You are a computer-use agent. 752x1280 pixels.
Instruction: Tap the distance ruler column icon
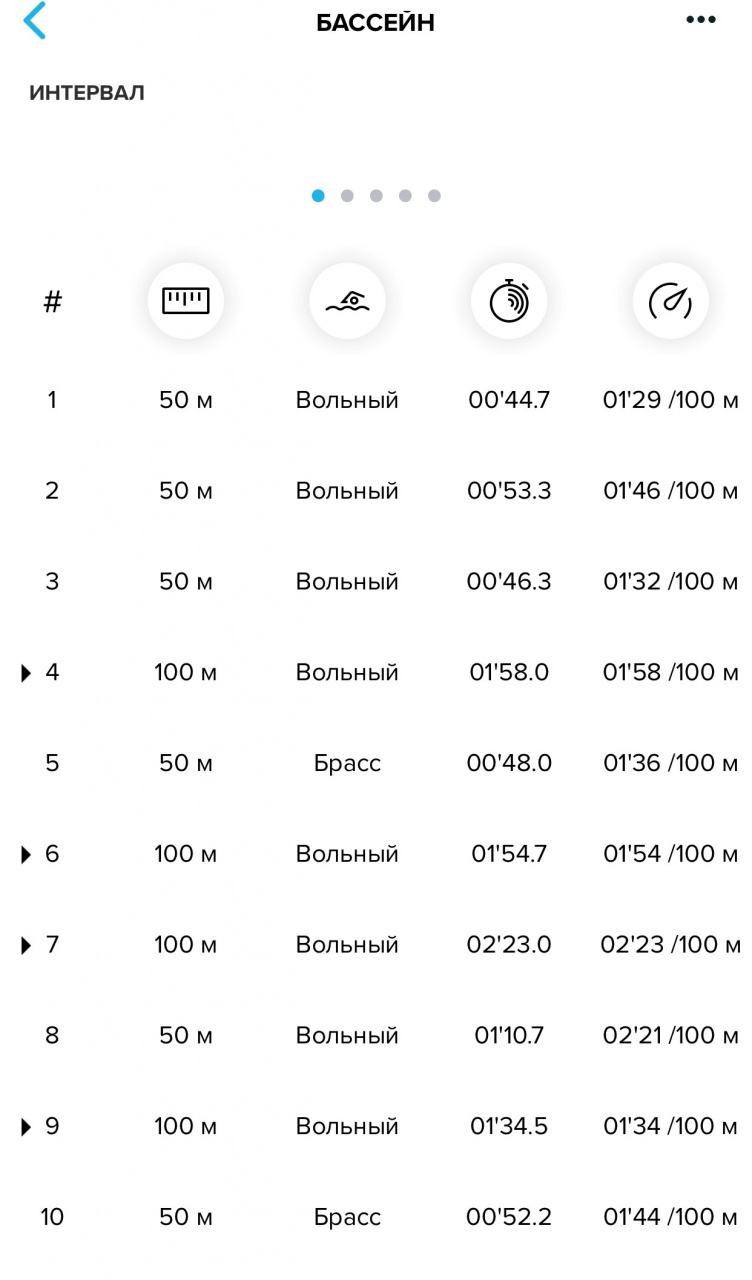(x=186, y=301)
